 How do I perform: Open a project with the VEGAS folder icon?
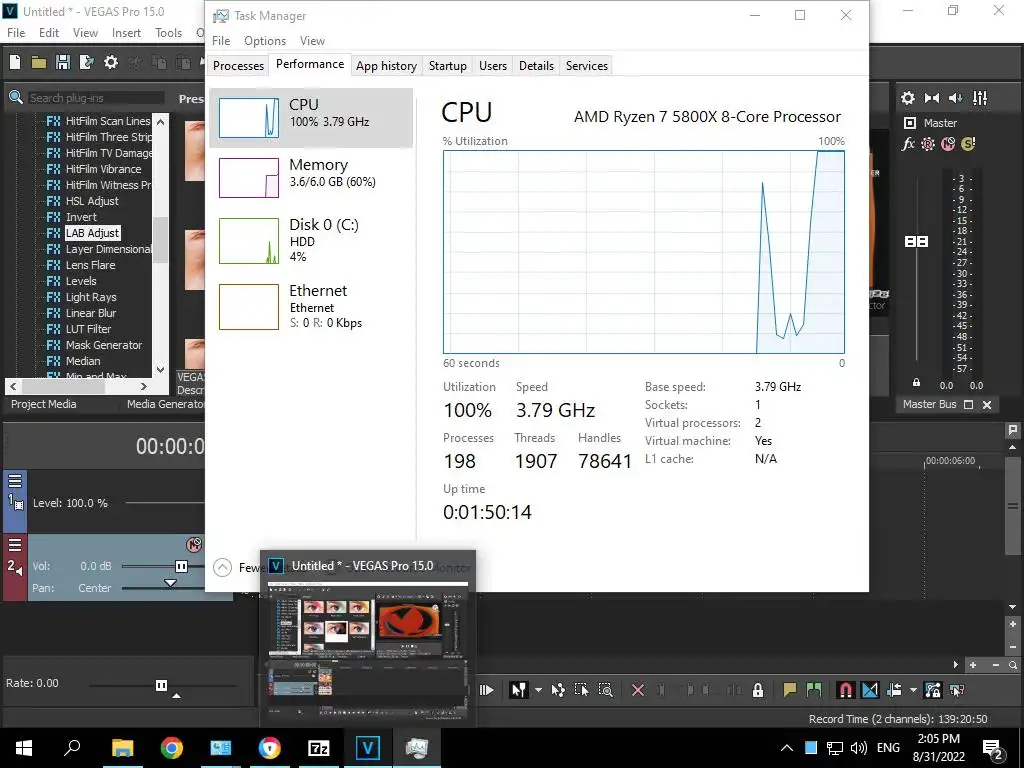click(x=39, y=62)
